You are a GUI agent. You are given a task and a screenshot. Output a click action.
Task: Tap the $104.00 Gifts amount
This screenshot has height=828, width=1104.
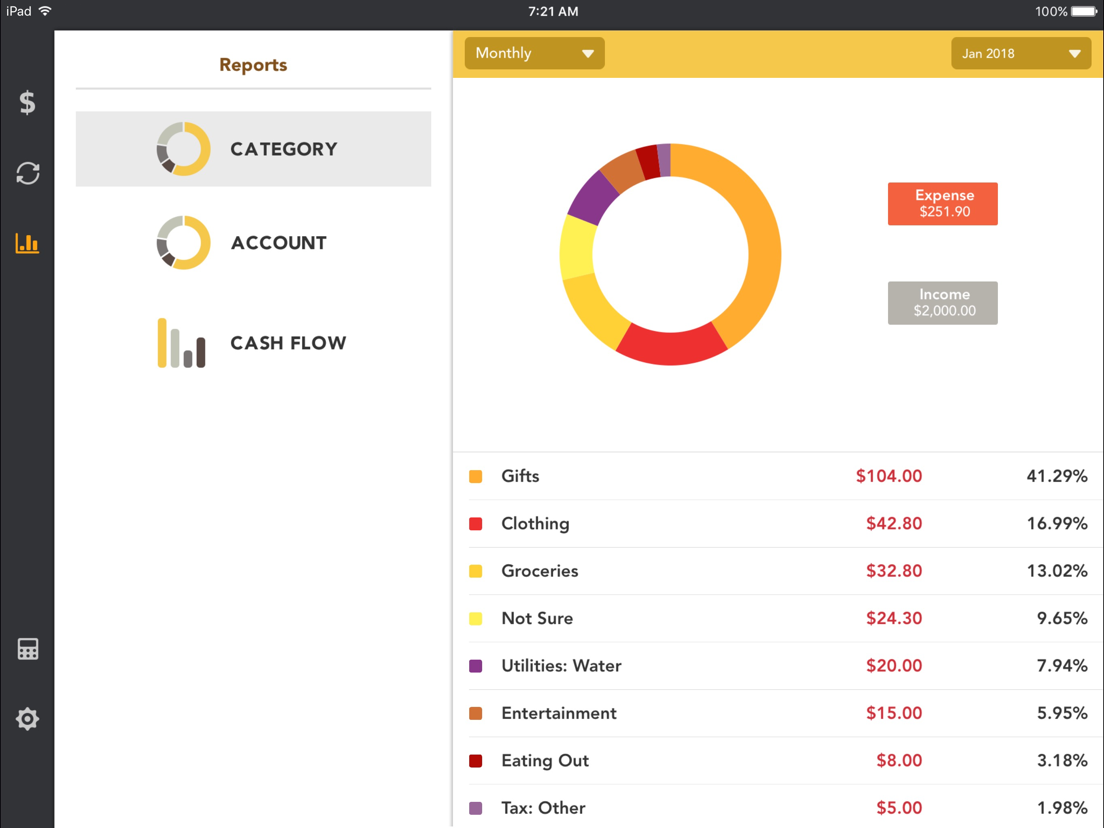[x=889, y=477]
